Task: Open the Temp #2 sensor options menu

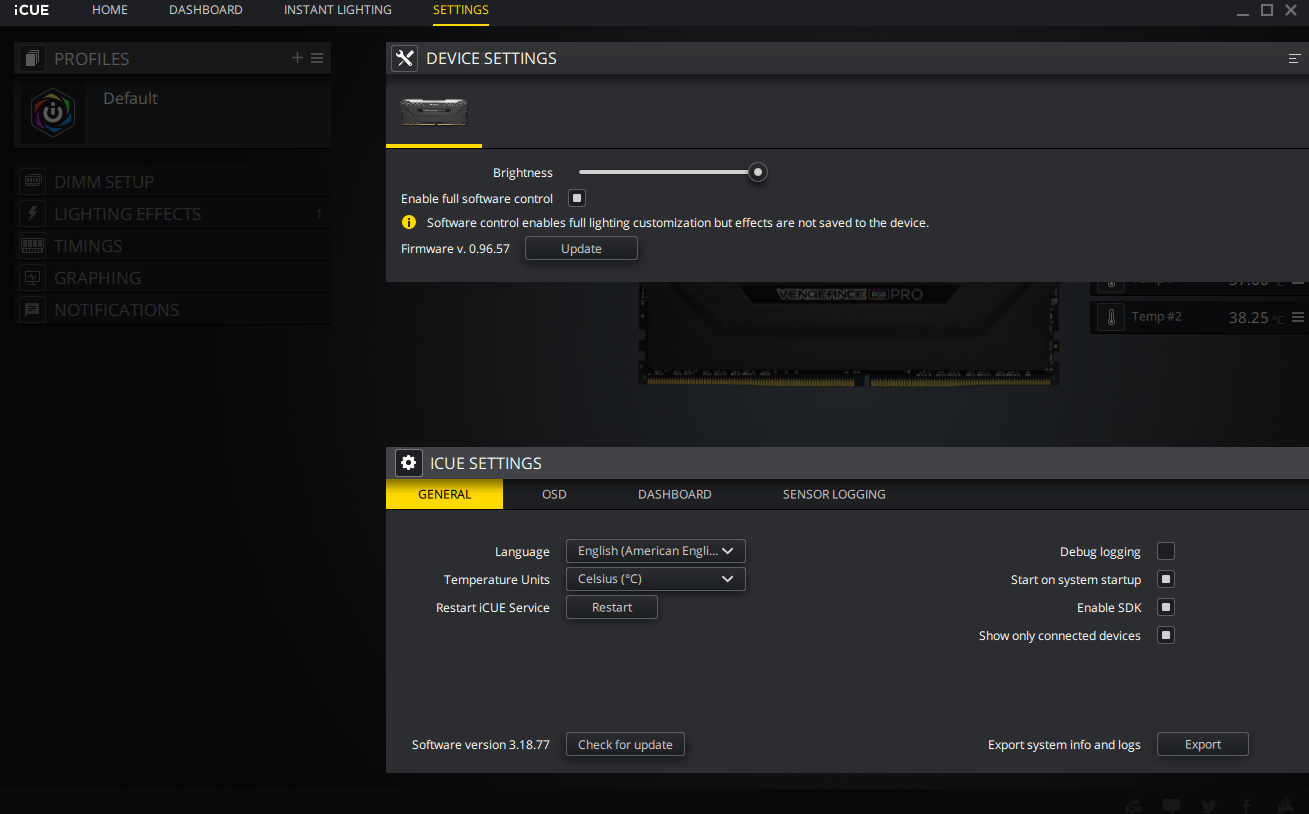Action: coord(1298,318)
